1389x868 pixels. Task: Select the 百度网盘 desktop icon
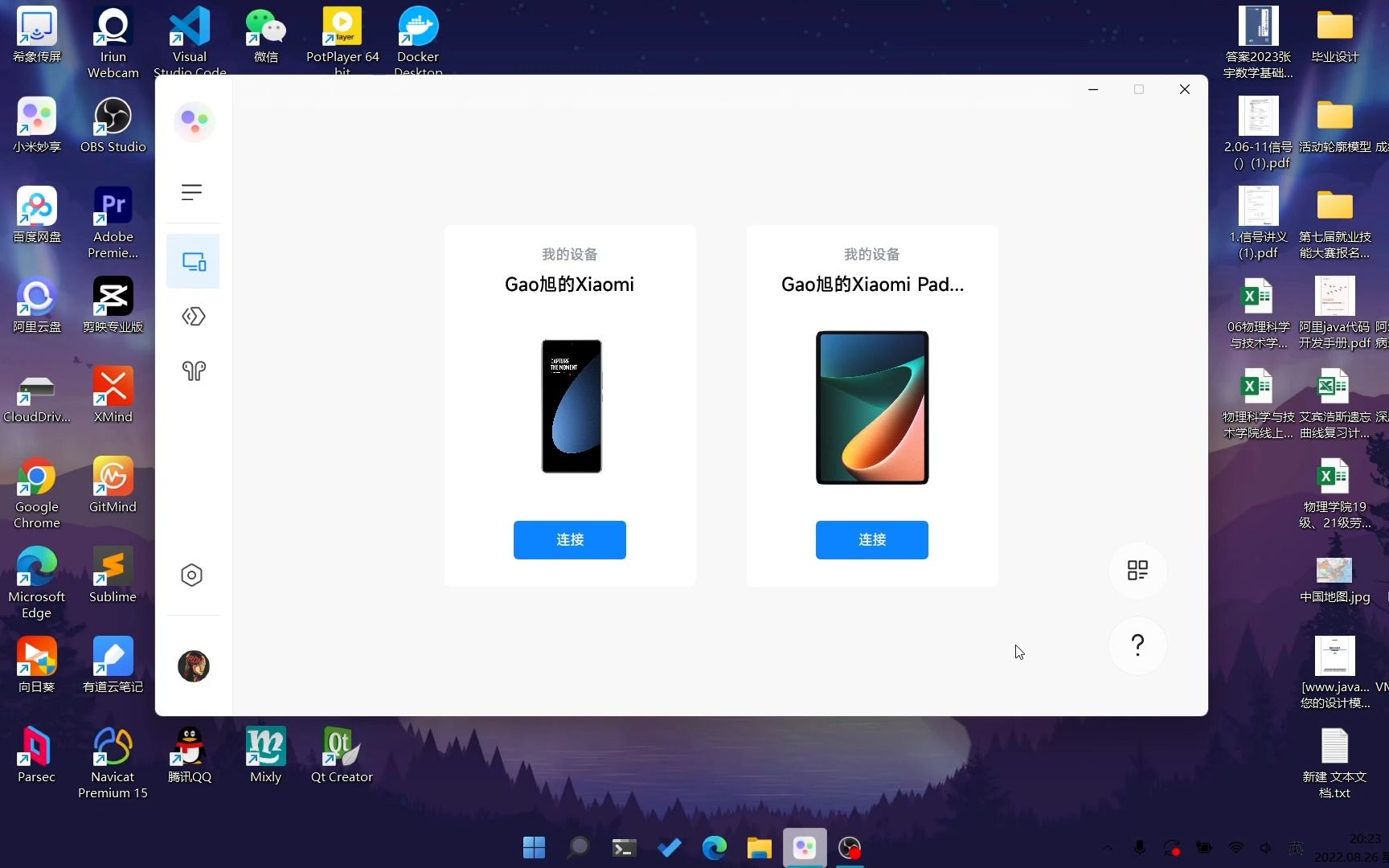click(x=36, y=215)
